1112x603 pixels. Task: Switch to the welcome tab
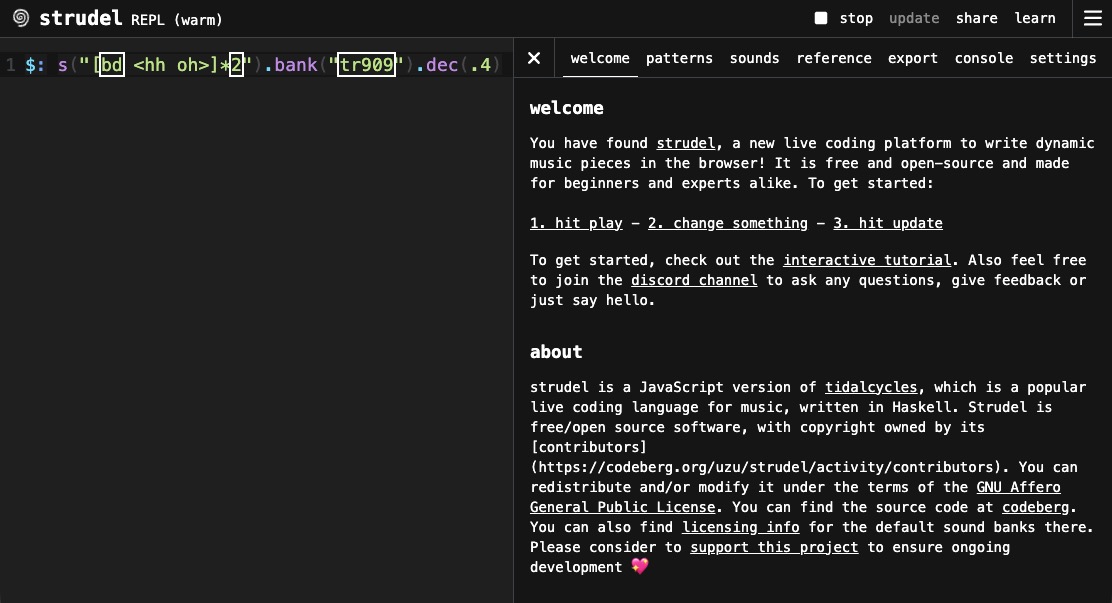coord(600,58)
